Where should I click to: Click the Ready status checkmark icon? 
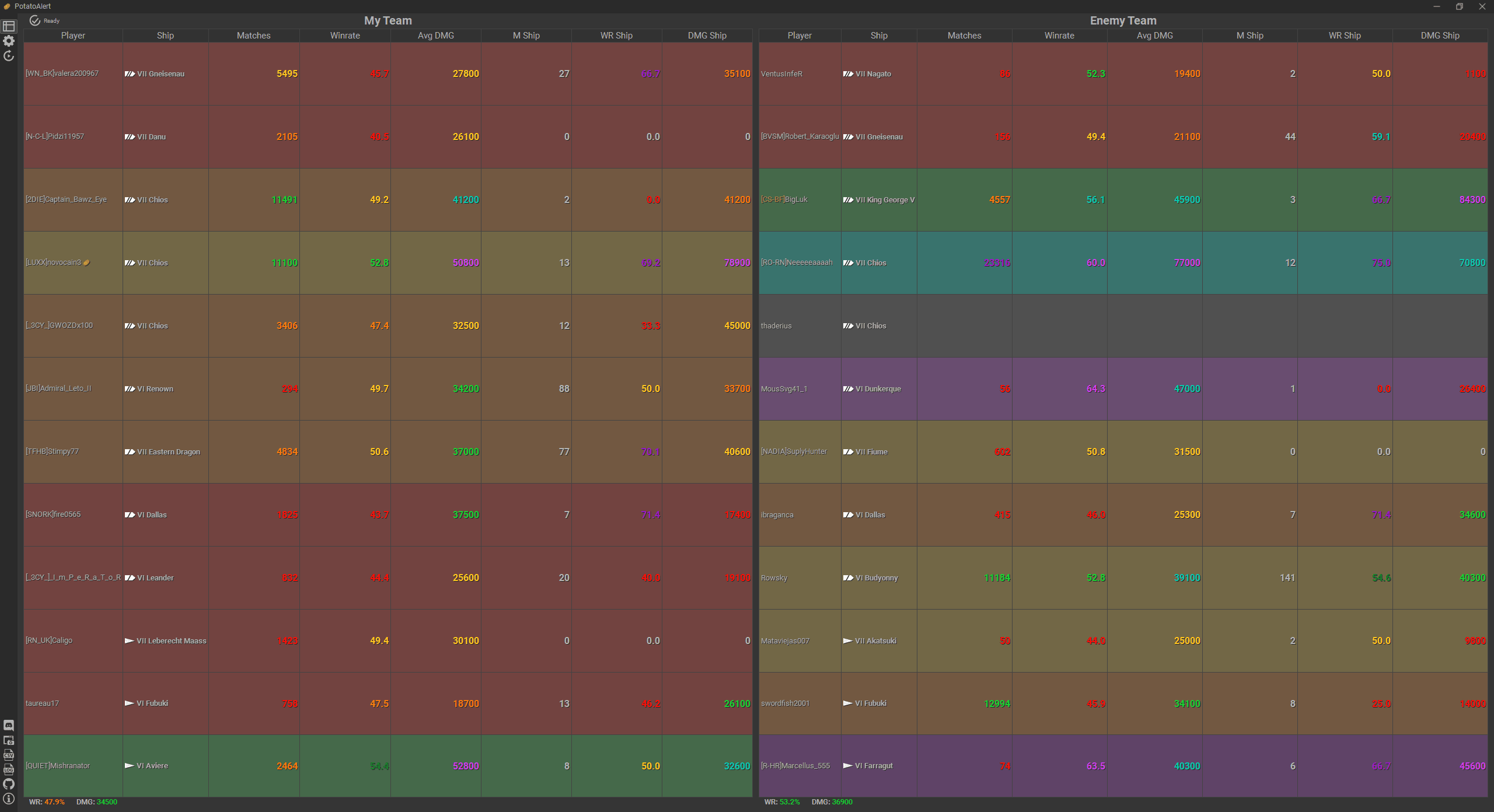(35, 21)
